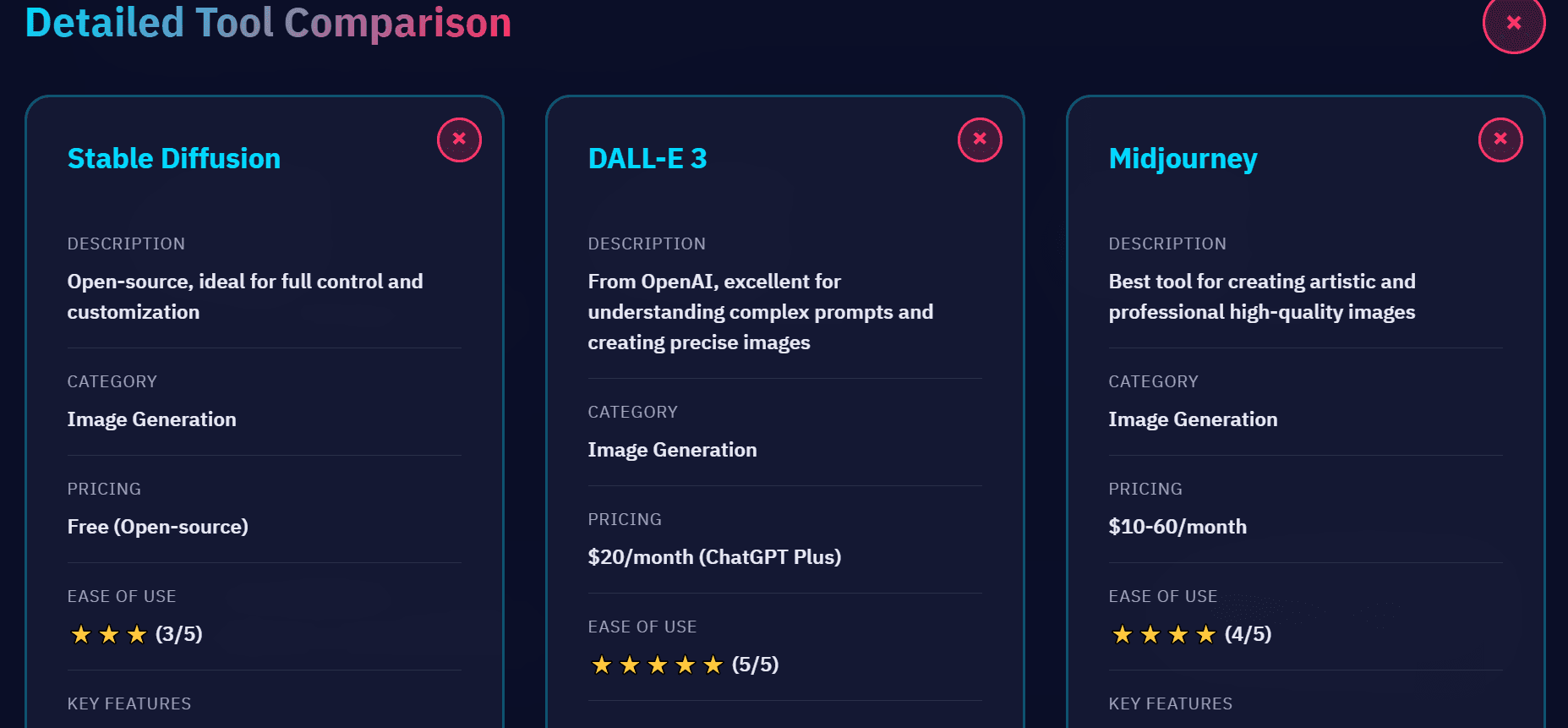Remove DALL-E 3 card from comparison
The image size is (1568, 728).
click(x=980, y=140)
